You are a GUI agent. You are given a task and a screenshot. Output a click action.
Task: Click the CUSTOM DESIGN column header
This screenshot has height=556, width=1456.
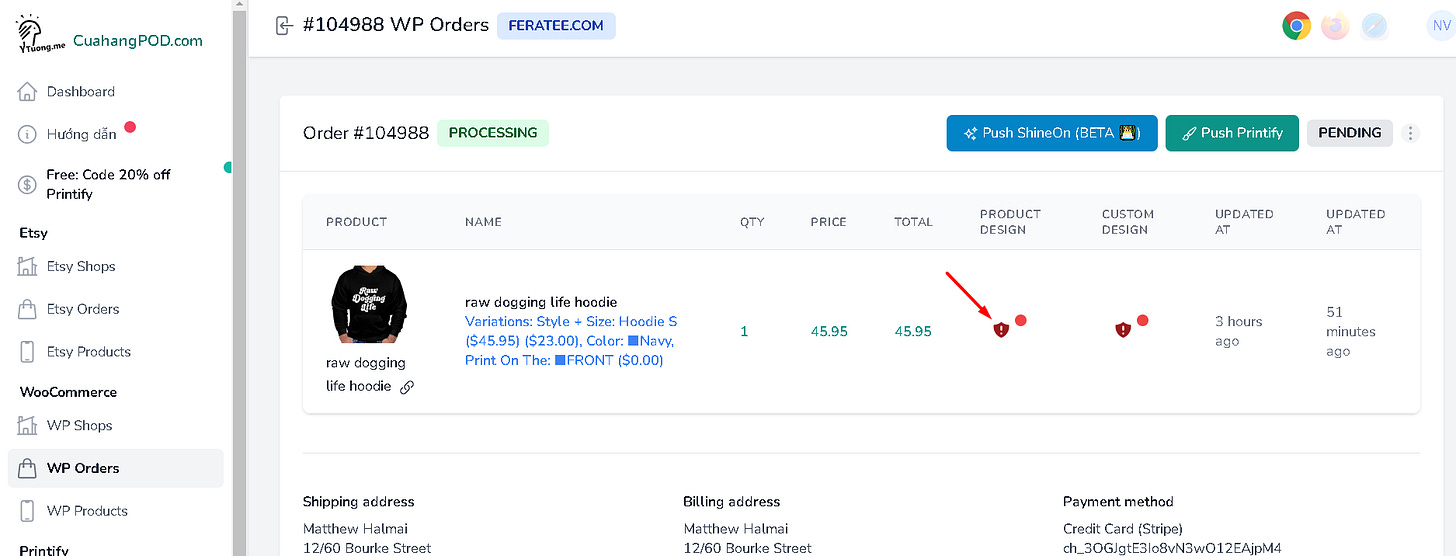pyautogui.click(x=1128, y=222)
